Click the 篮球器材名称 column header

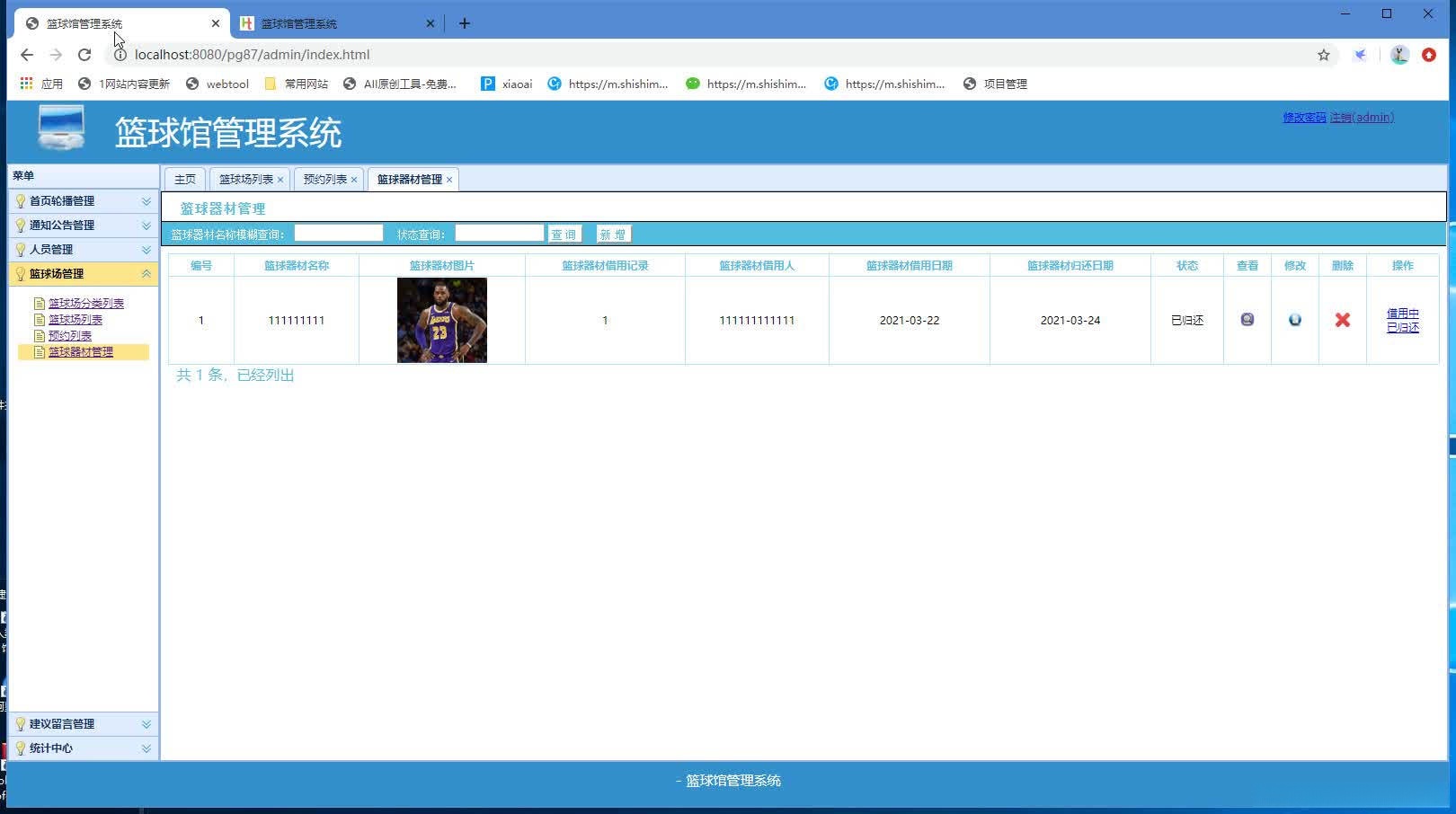point(297,266)
